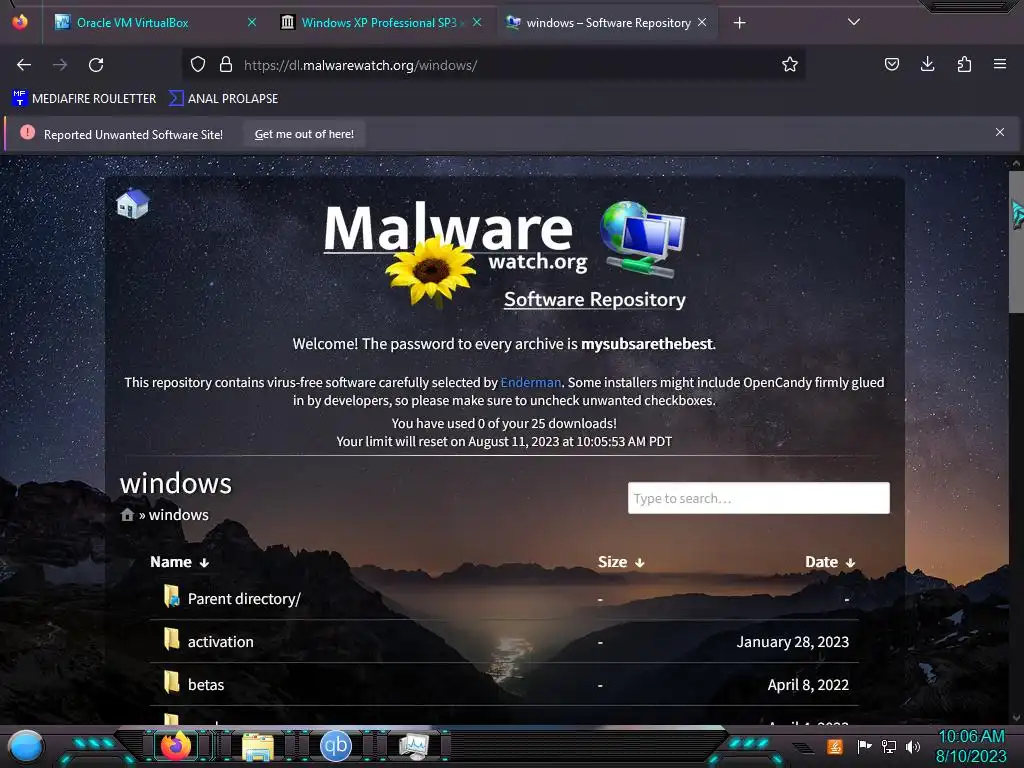Close the Windows XP Professional SP3 tab

point(477,22)
